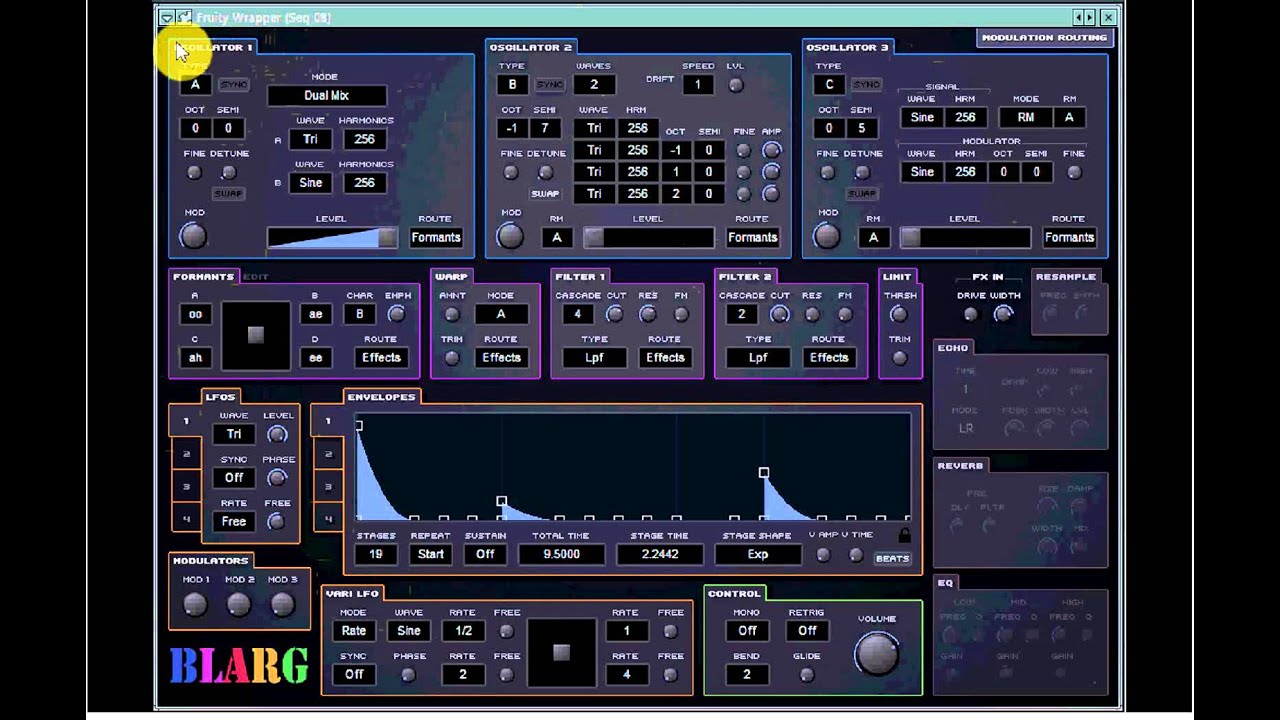The height and width of the screenshot is (720, 1280).
Task: Click the Formants XY pad handle
Action: click(x=256, y=335)
